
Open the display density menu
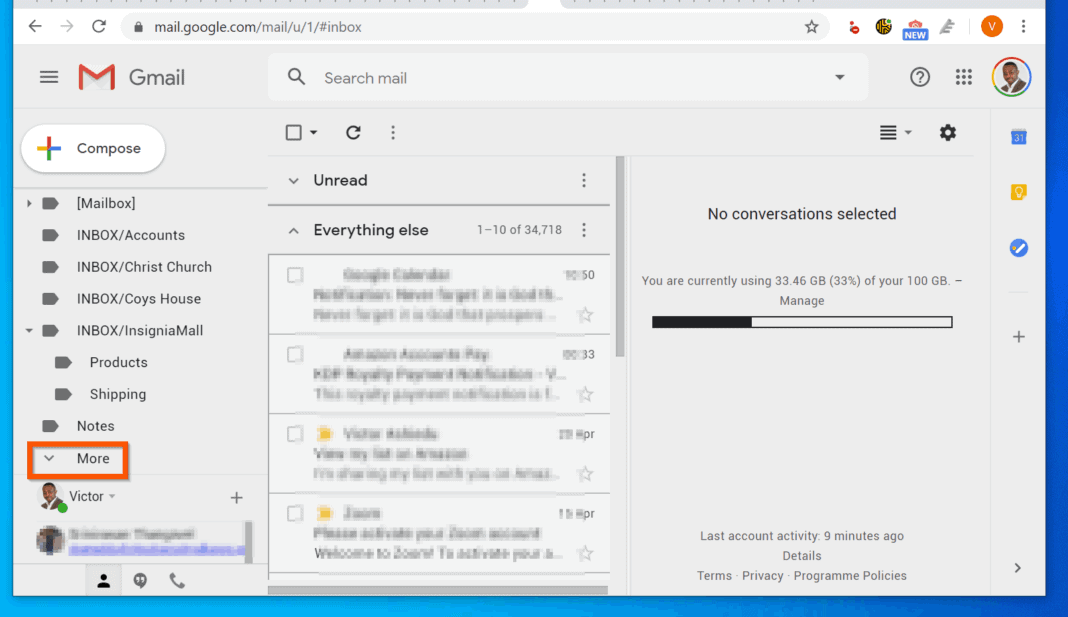point(893,132)
